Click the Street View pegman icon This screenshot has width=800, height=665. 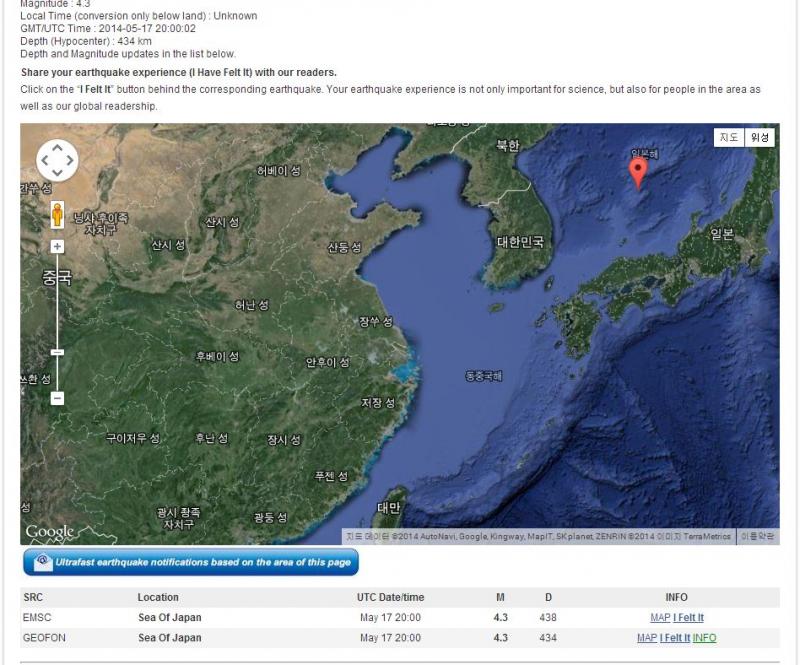tap(57, 215)
